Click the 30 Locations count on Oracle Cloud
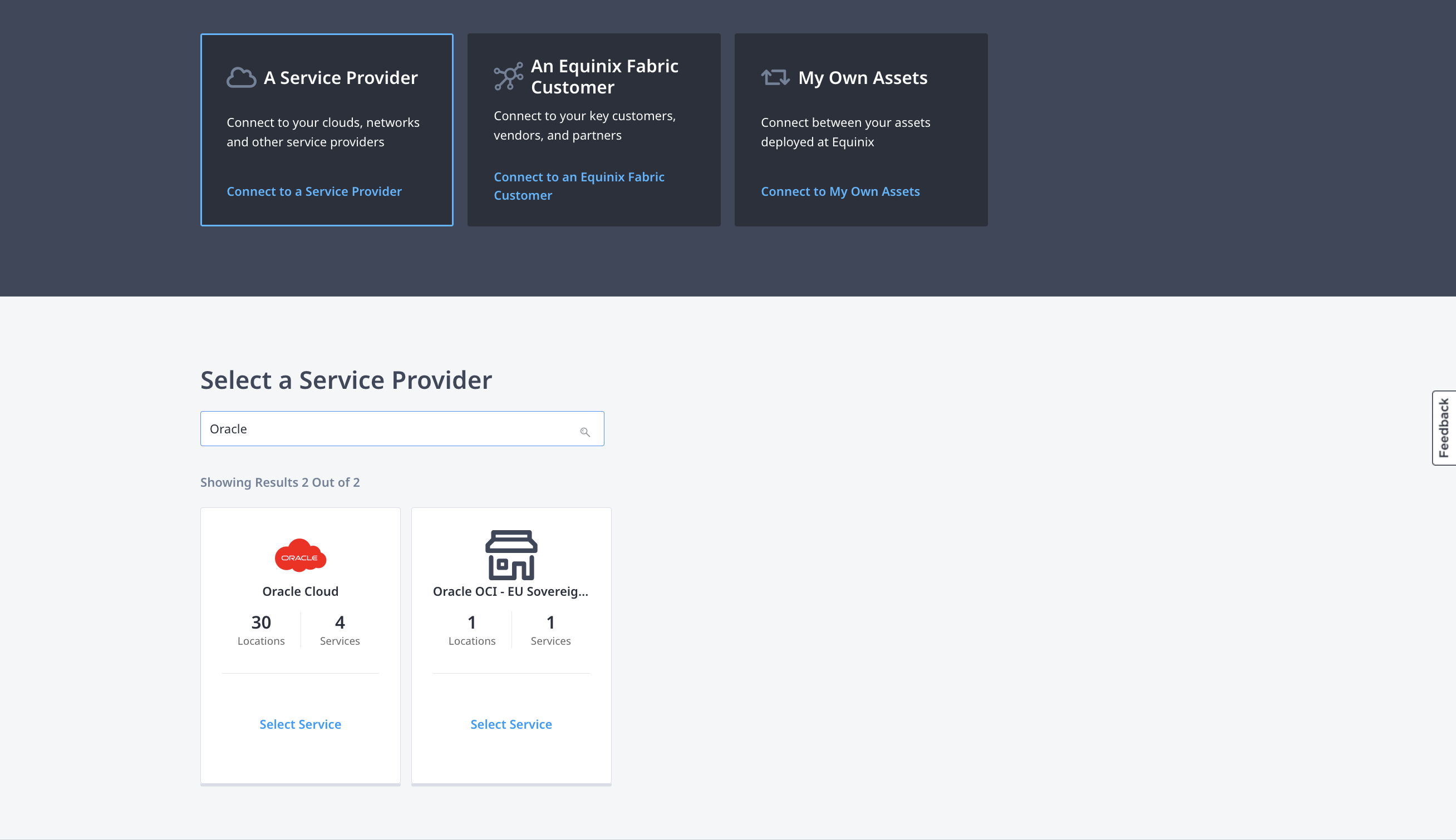The image size is (1456, 840). pos(261,629)
